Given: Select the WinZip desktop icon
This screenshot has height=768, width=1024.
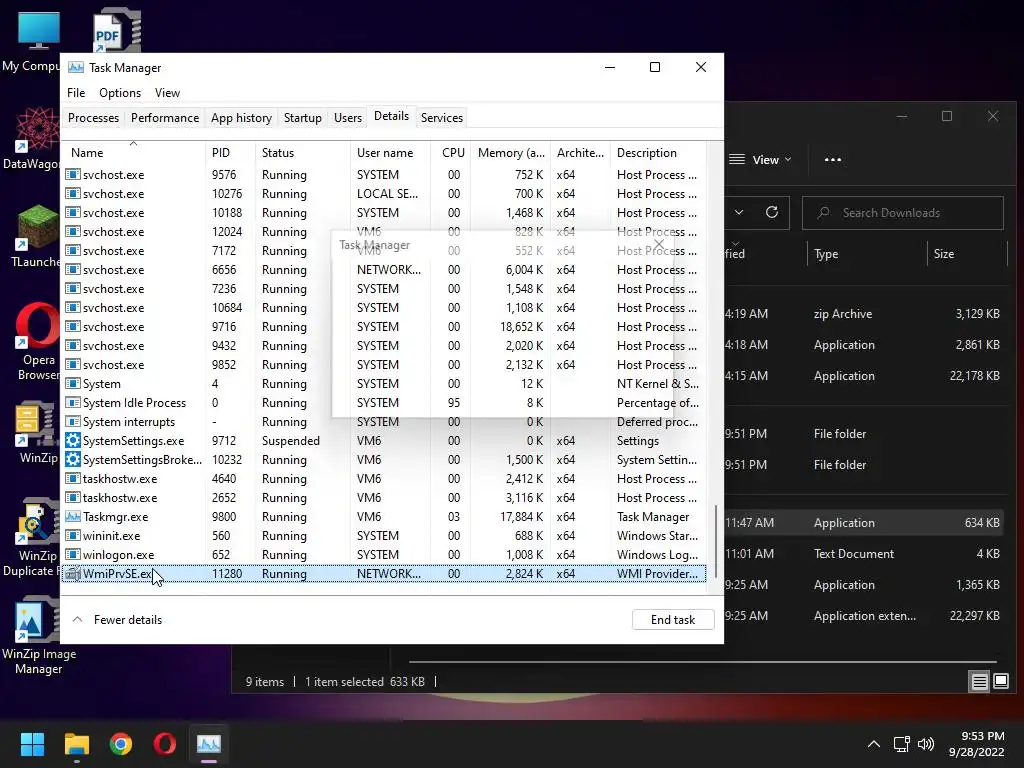Looking at the screenshot, I should click(x=37, y=432).
